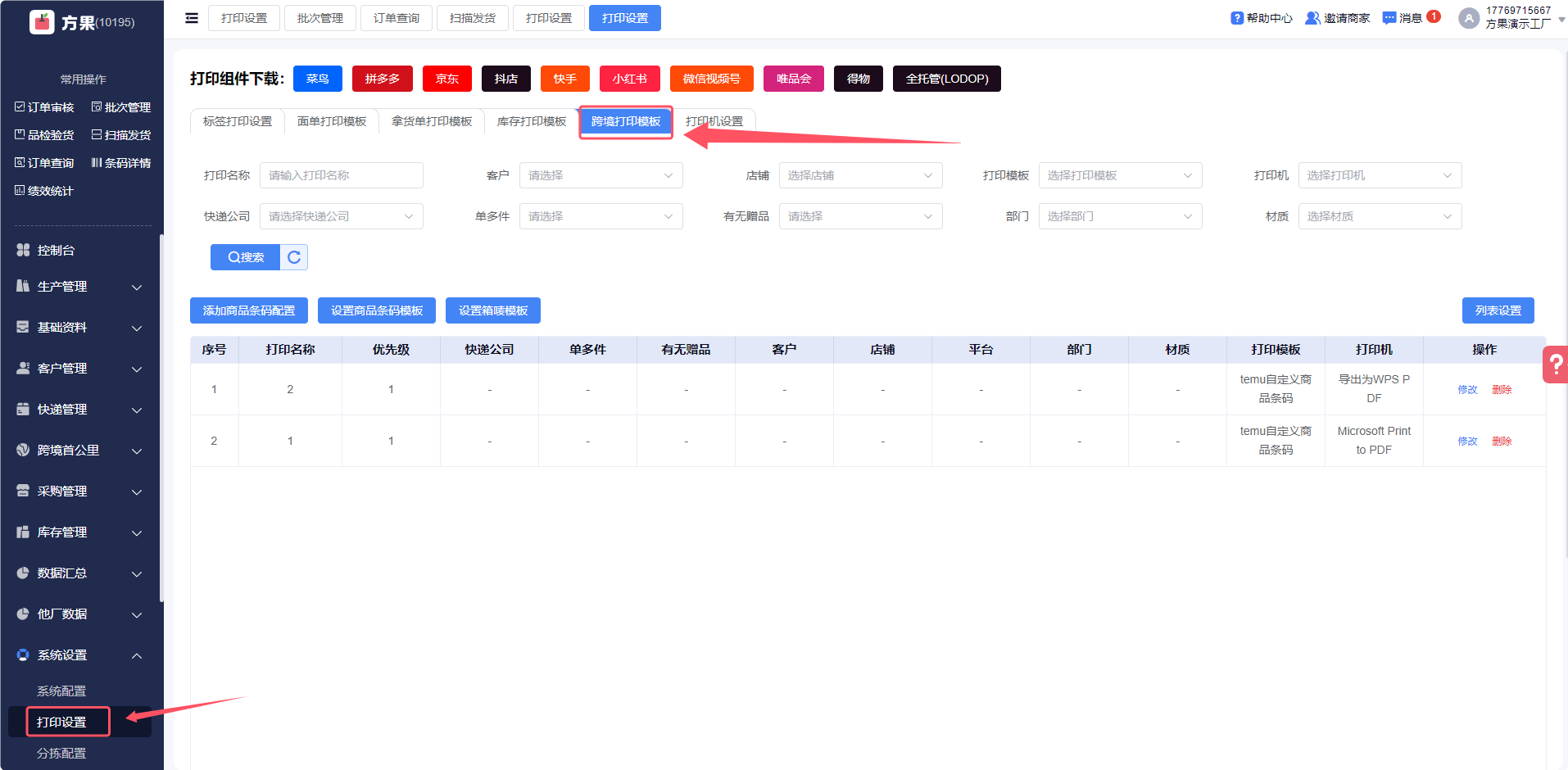The height and width of the screenshot is (770, 1568).
Task: Open 绩效统计 quick shortcut
Action: (44, 191)
